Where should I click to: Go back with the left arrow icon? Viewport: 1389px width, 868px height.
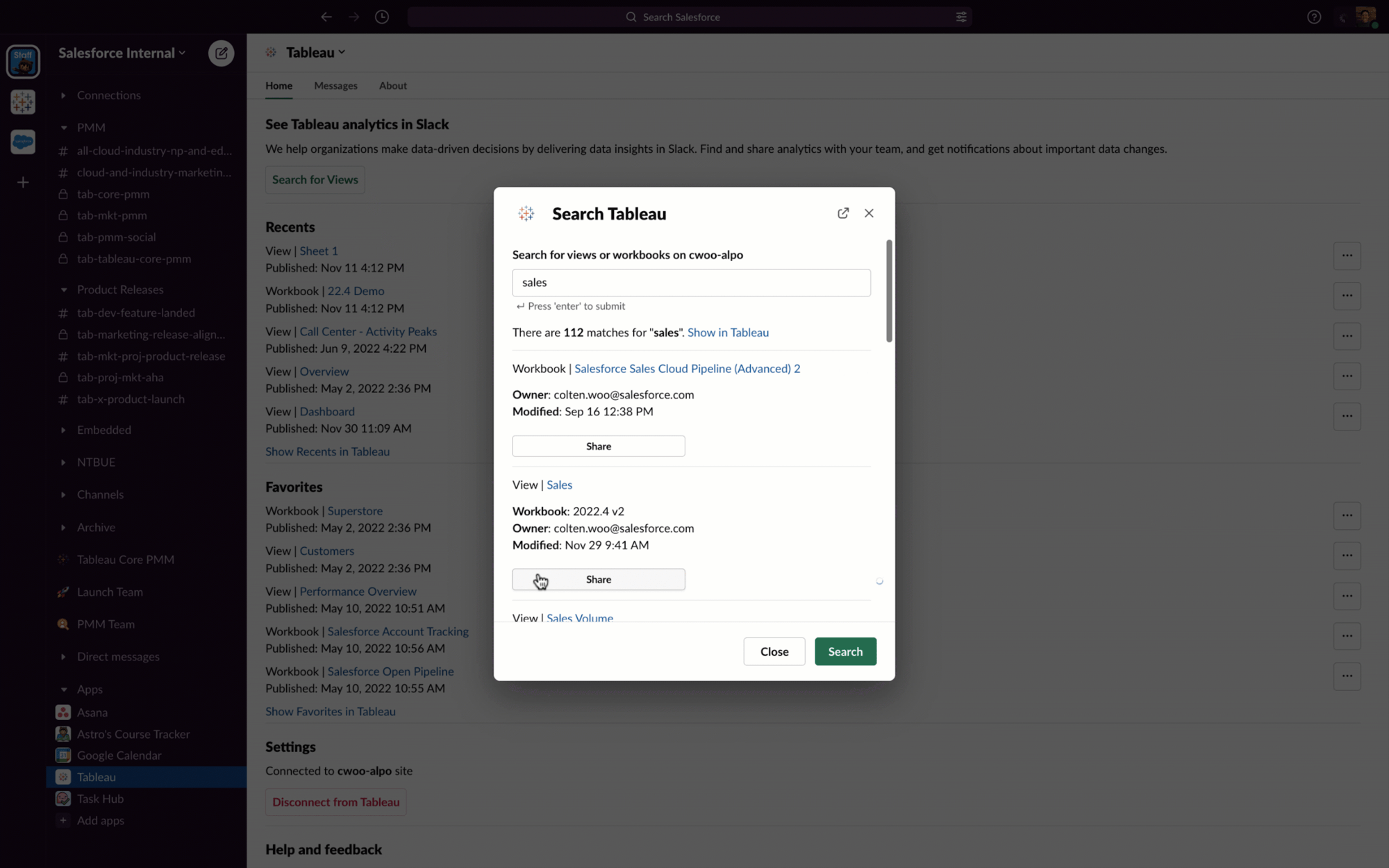(x=326, y=17)
